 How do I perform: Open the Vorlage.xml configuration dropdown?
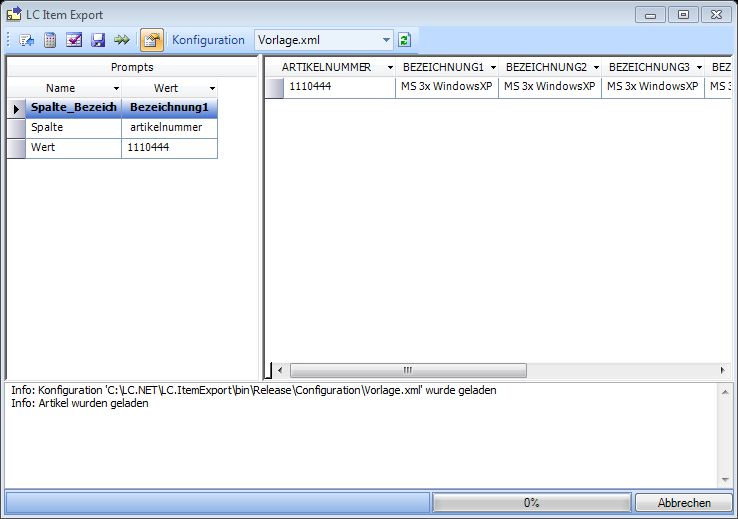click(x=386, y=40)
